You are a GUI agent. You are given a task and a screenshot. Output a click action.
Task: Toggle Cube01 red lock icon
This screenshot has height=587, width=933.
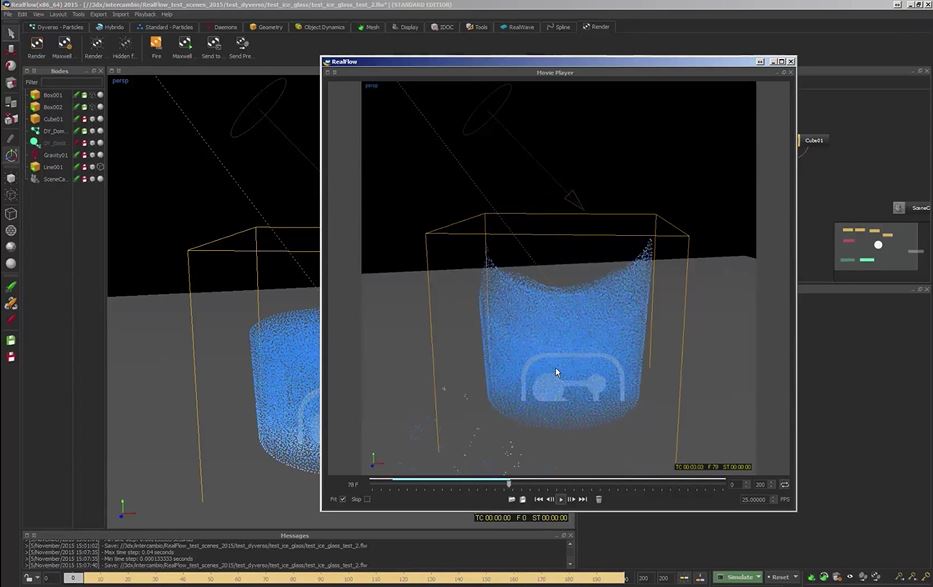click(x=84, y=119)
